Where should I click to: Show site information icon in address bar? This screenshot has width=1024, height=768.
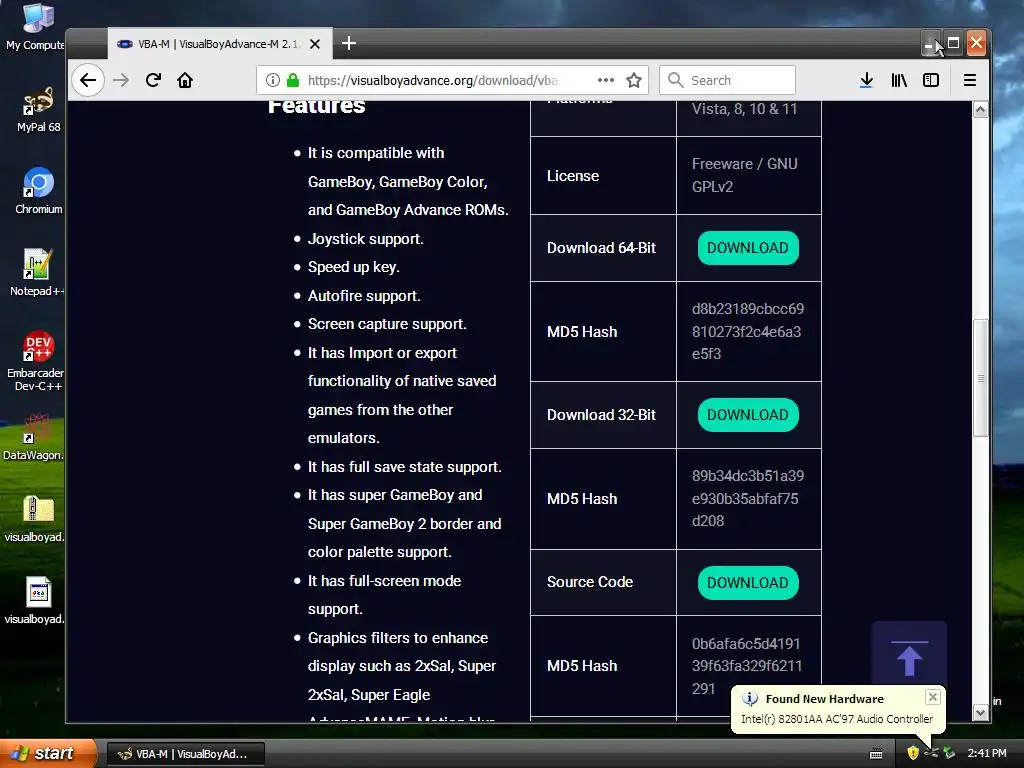coord(273,80)
